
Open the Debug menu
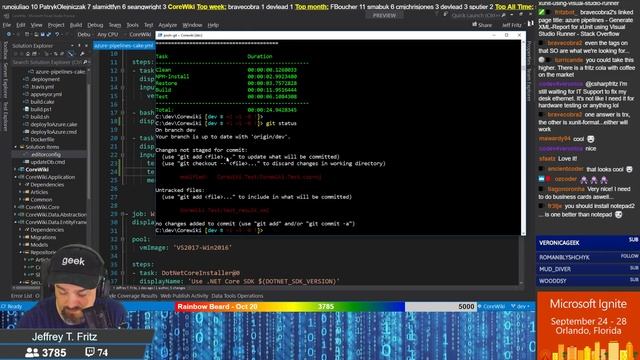click(x=95, y=25)
